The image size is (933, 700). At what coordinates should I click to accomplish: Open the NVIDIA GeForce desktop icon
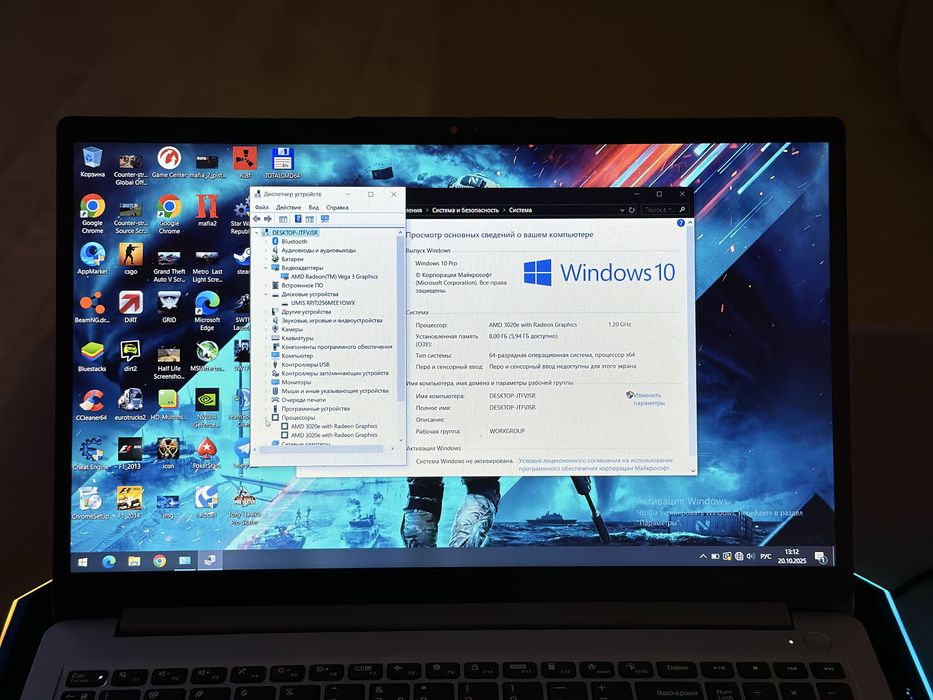point(206,408)
